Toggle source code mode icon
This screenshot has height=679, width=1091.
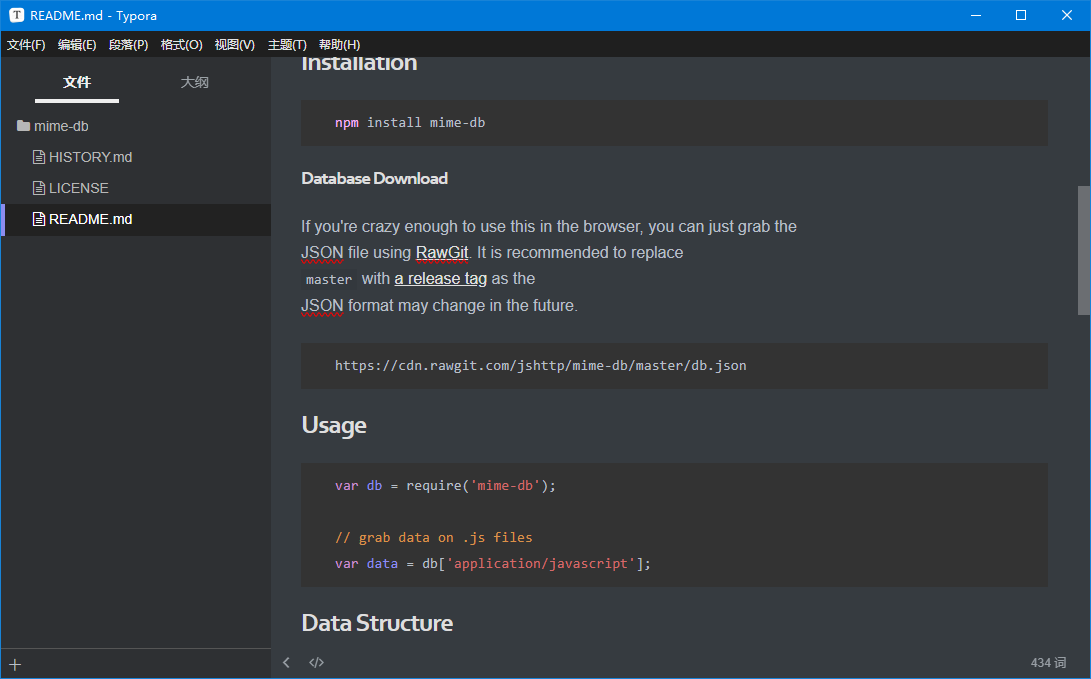coord(316,662)
